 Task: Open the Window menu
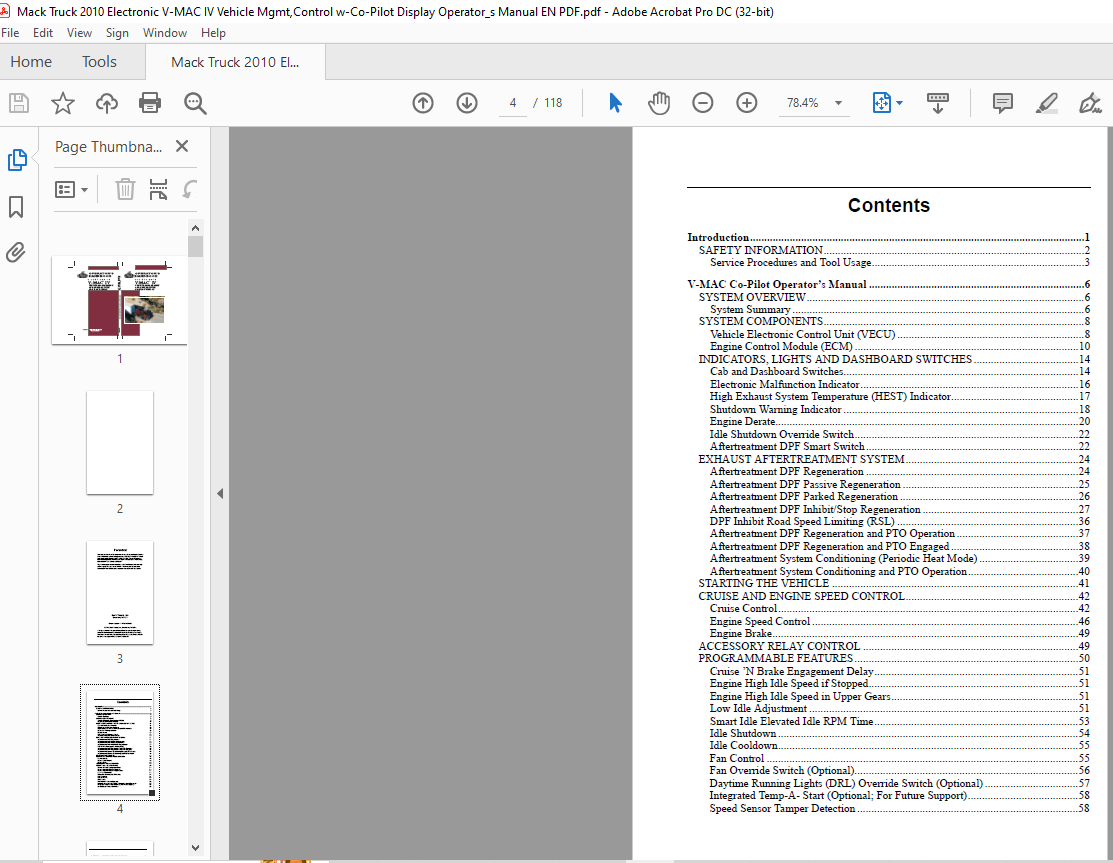coord(165,33)
